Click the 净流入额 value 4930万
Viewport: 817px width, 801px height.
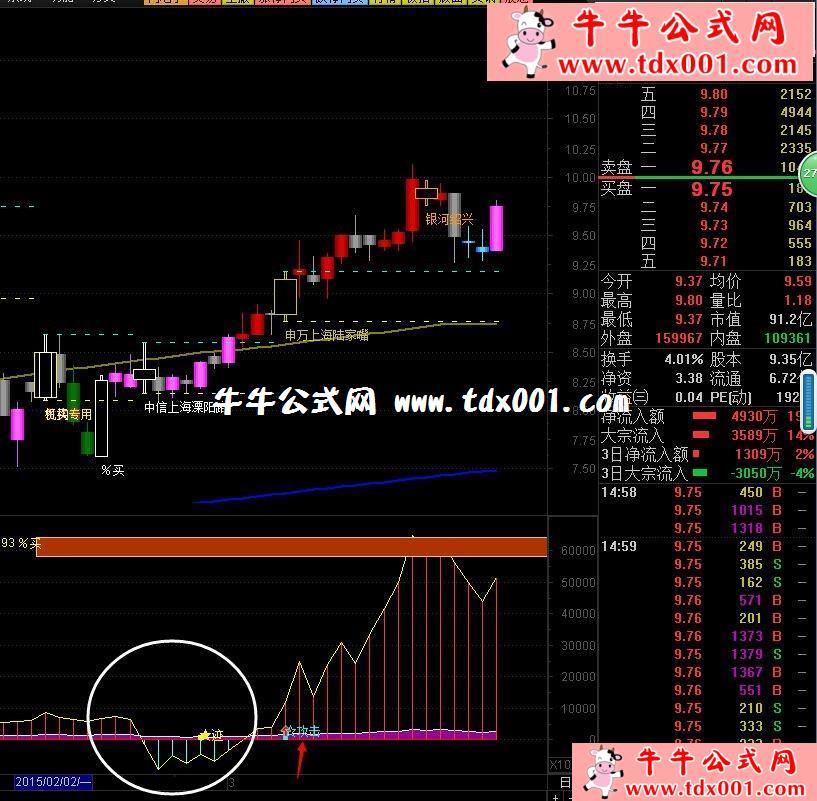(754, 416)
